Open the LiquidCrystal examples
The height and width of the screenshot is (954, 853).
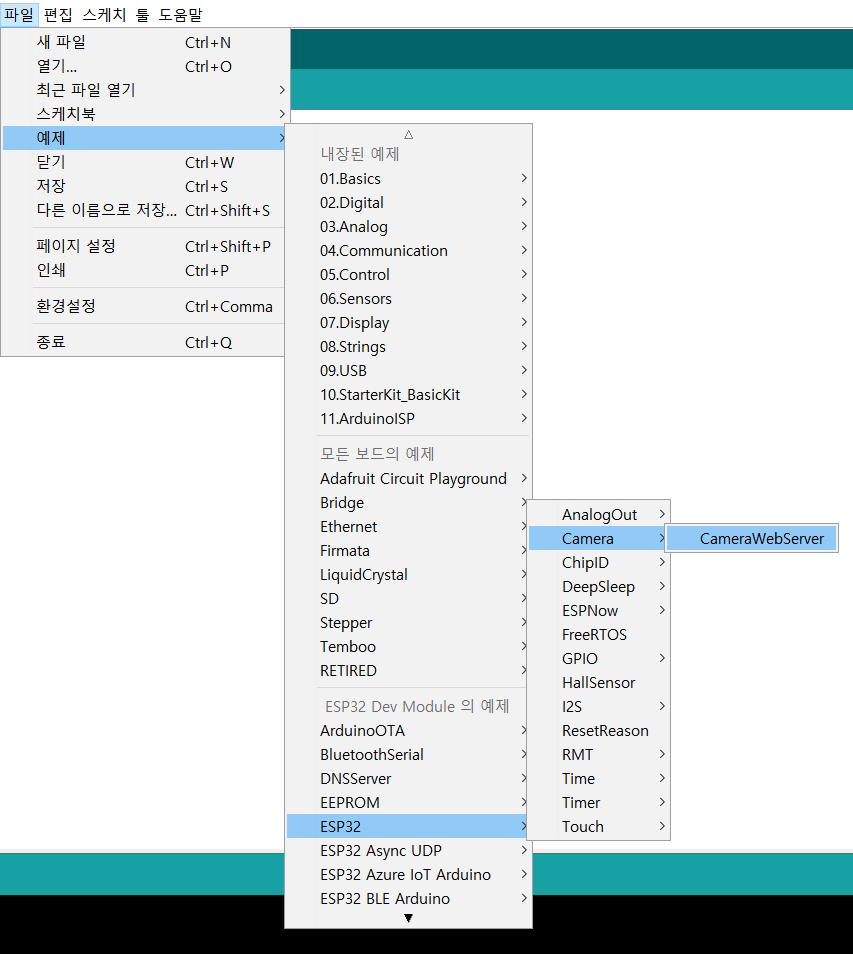pyautogui.click(x=408, y=574)
